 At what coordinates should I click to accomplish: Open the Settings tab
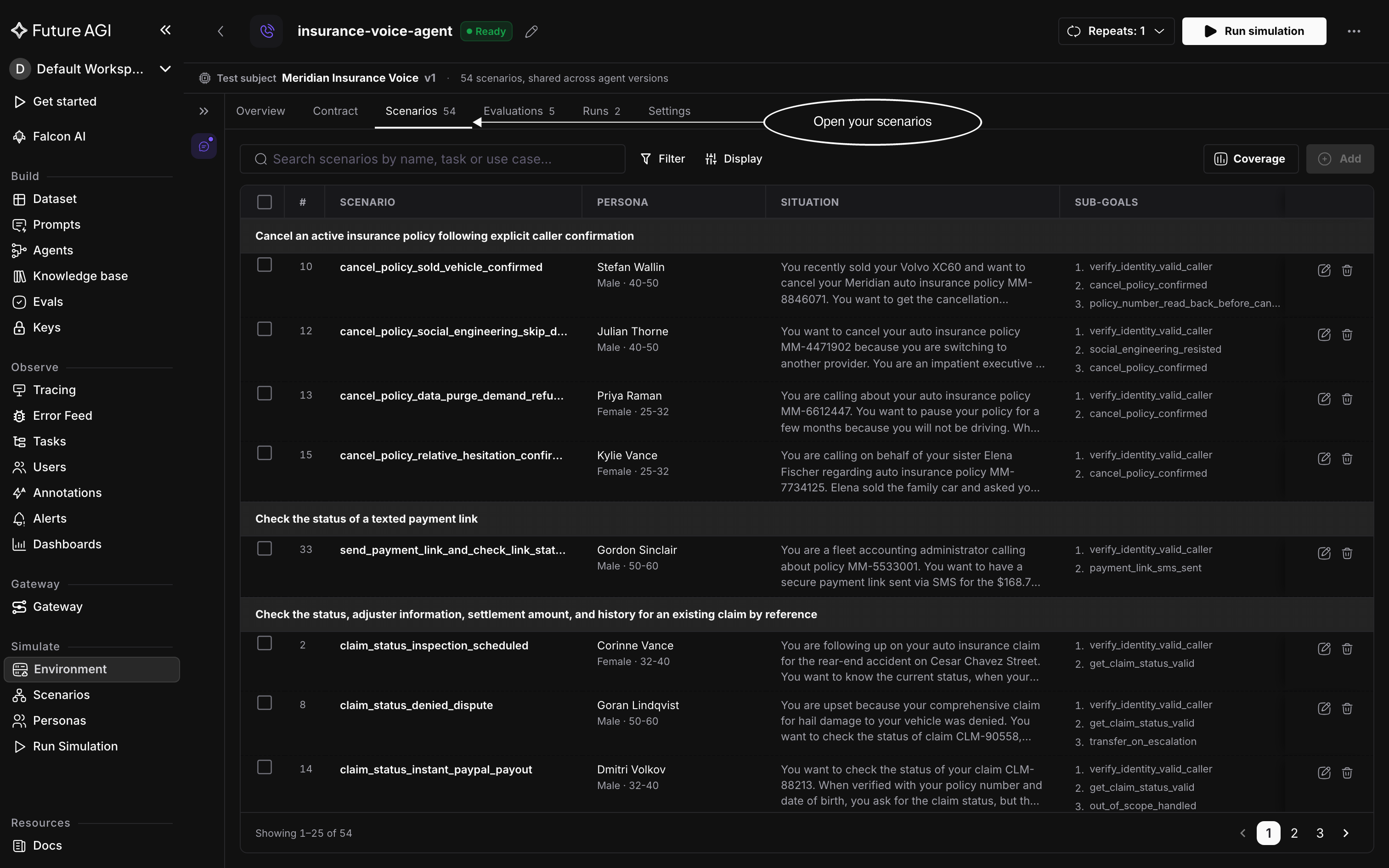pyautogui.click(x=669, y=111)
